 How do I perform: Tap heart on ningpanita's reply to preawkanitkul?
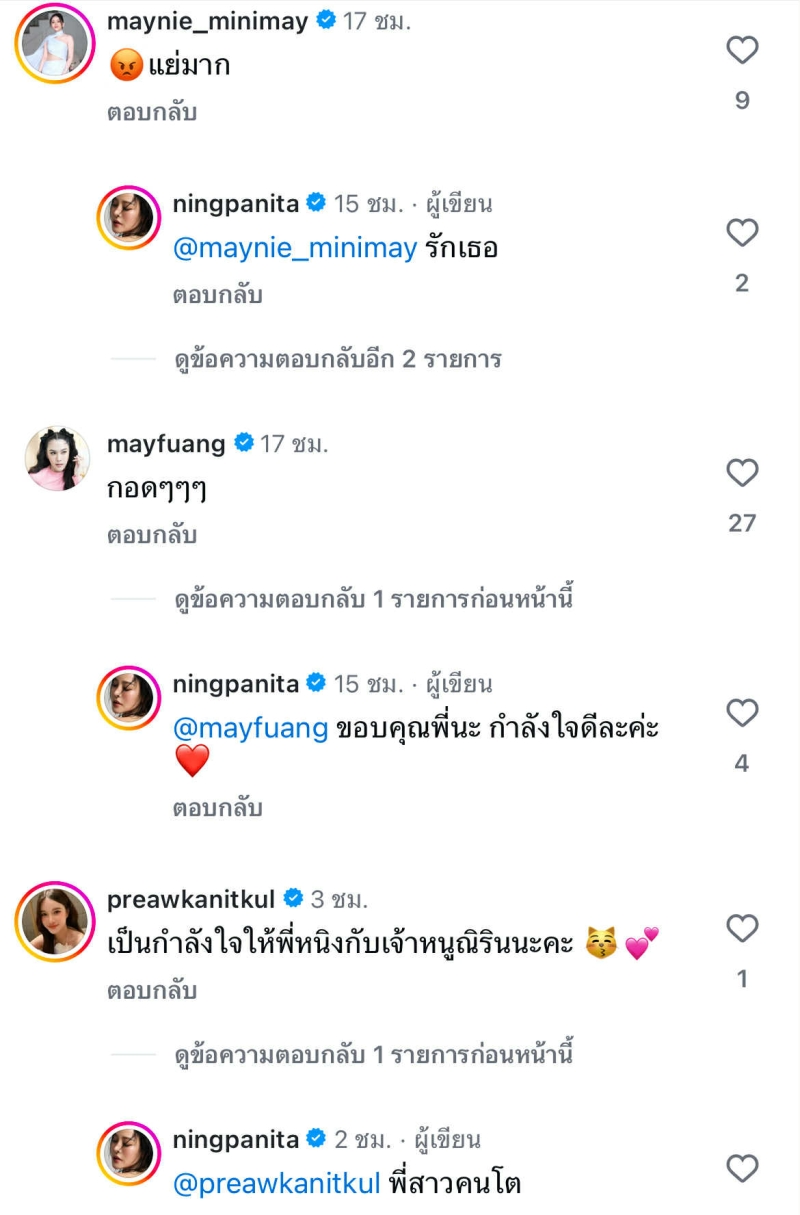pyautogui.click(x=742, y=1168)
